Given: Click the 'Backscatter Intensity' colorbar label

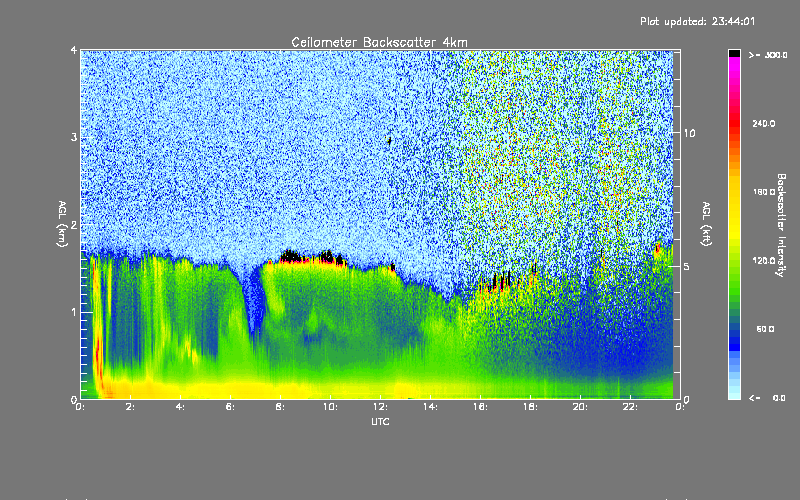Looking at the screenshot, I should click(x=781, y=225).
